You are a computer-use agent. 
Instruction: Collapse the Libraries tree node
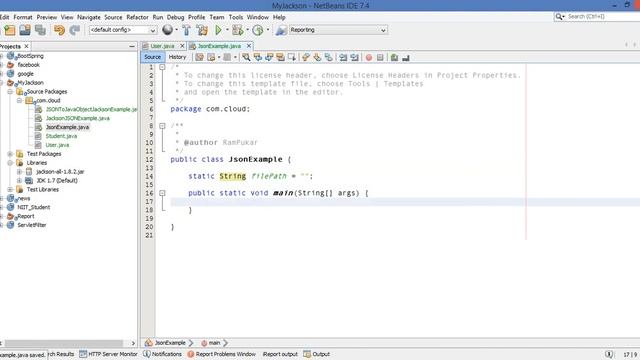[x=10, y=163]
